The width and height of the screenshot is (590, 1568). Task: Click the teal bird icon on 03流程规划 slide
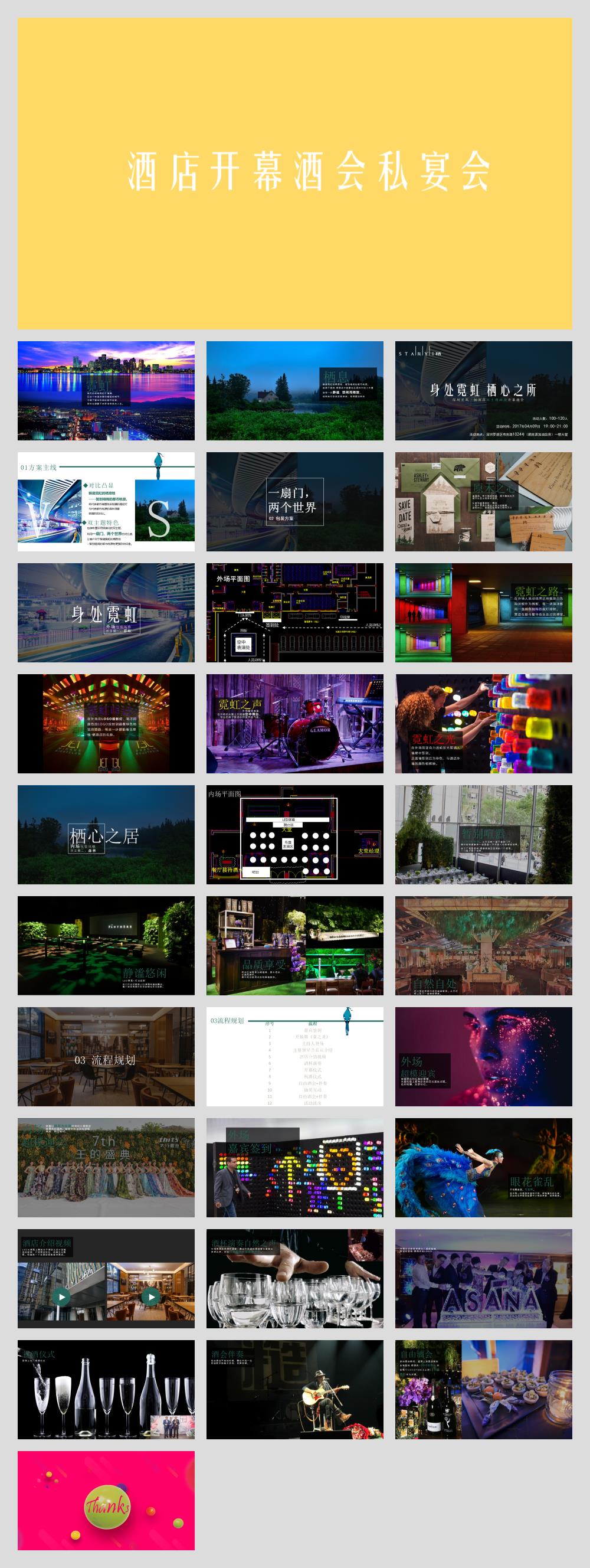348,1021
